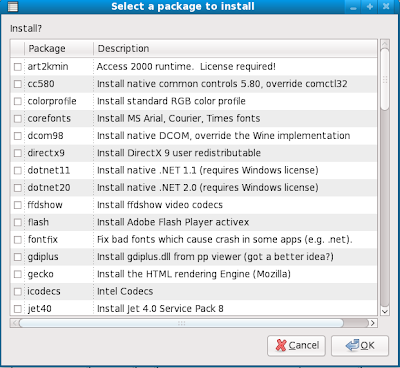Sort by the Package column header
400x368 pixels.
(x=59, y=49)
